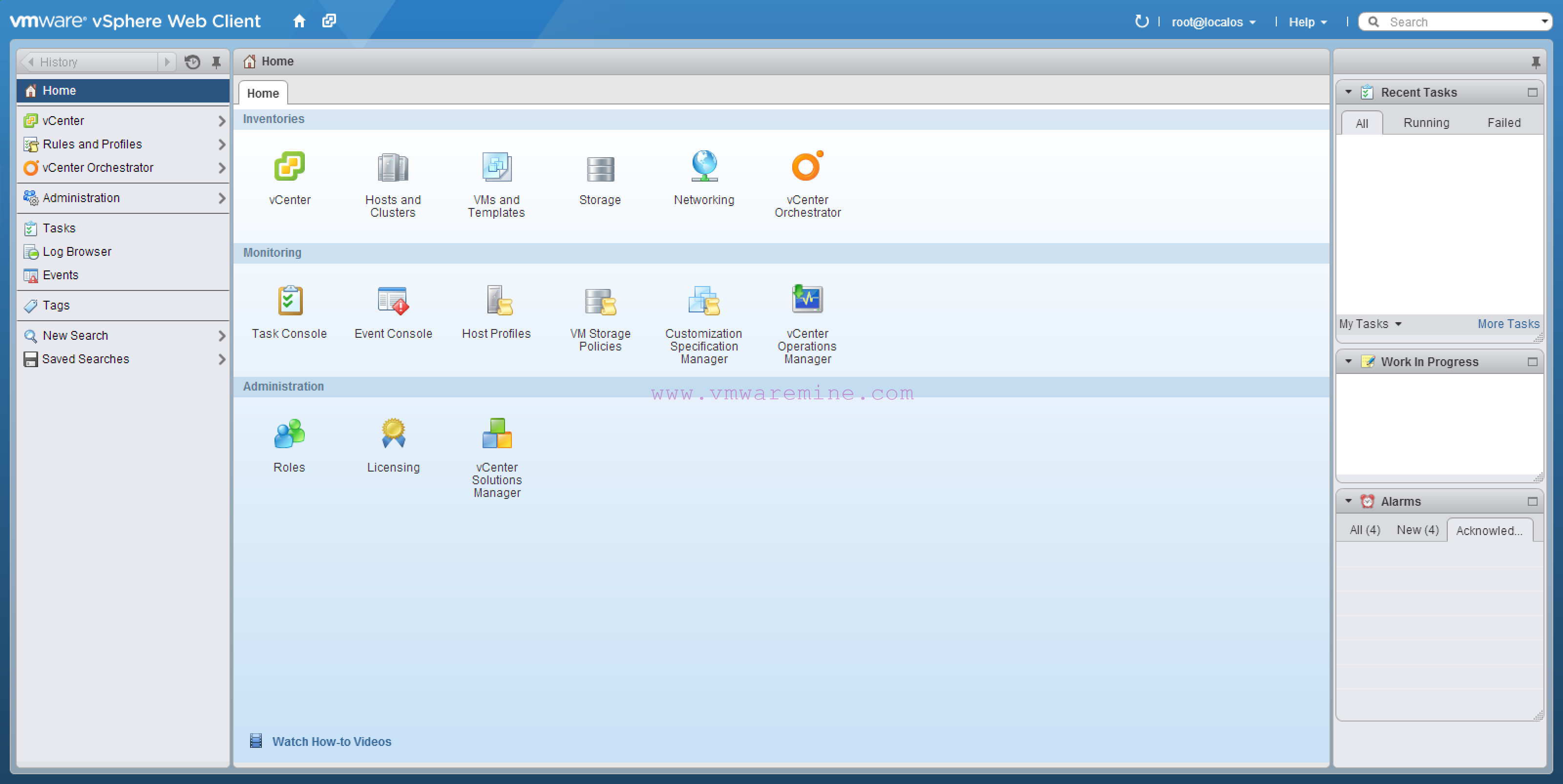Expand vCenter Orchestrator navigator chevron
This screenshot has height=784, width=1563.
tap(221, 168)
